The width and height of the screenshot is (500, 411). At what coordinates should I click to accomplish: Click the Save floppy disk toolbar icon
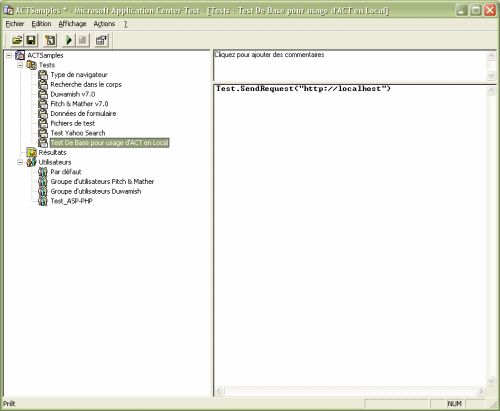[31, 40]
